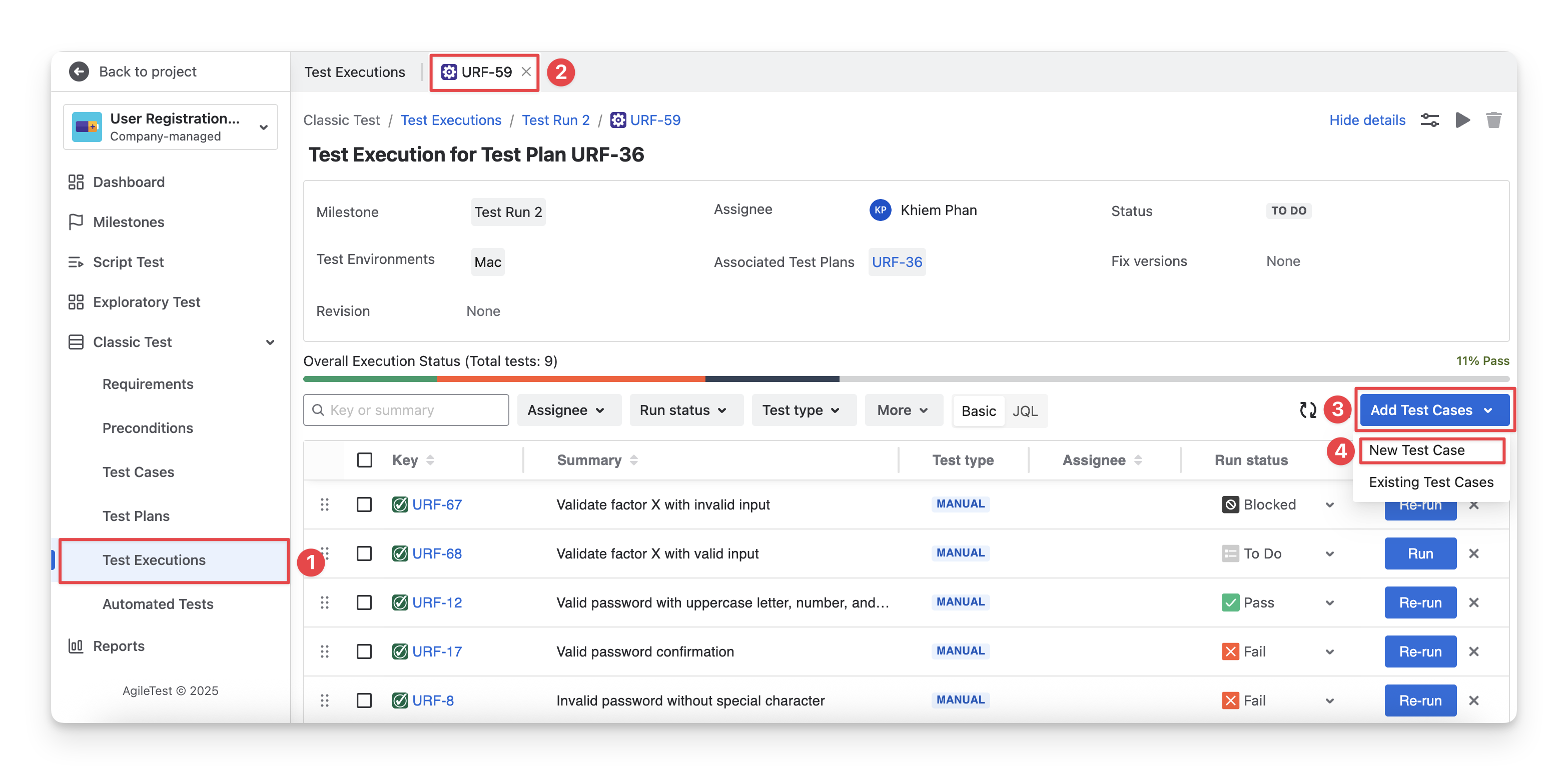Switch to the JQL search mode
This screenshot has width=1568, height=774.
[x=1025, y=411]
